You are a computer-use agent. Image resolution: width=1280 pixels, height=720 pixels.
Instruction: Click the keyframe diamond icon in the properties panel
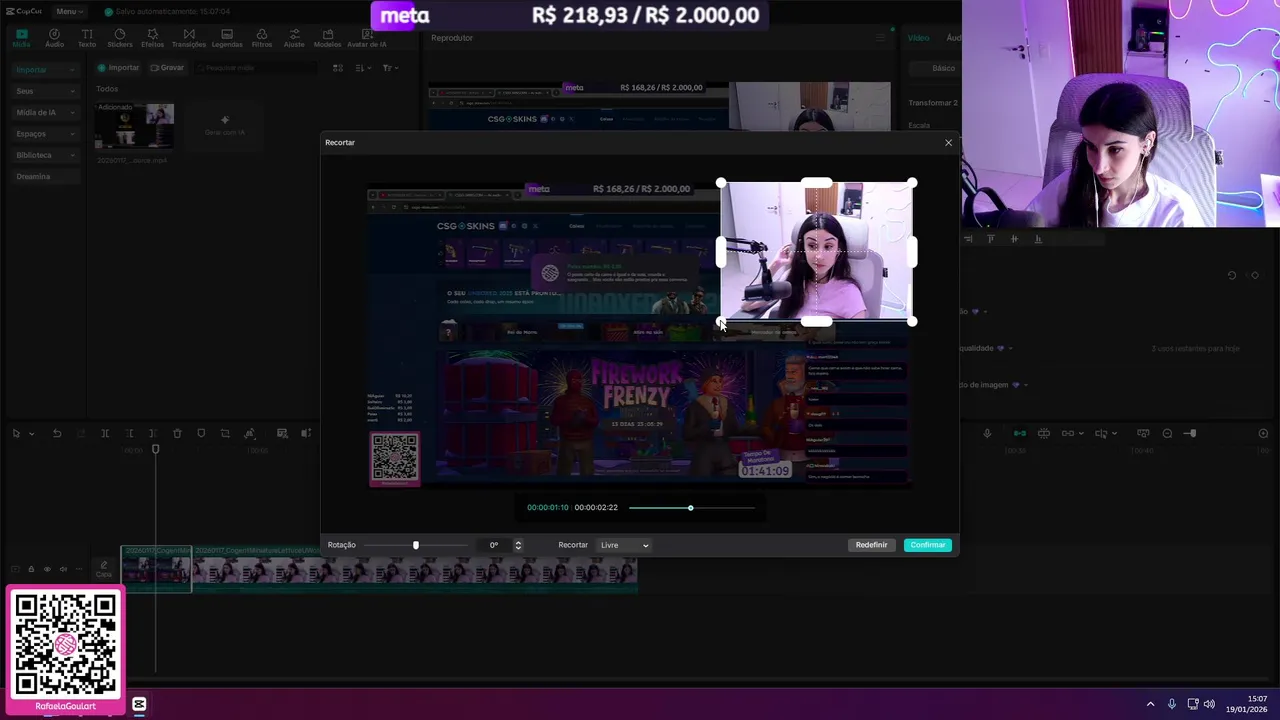pos(1255,275)
